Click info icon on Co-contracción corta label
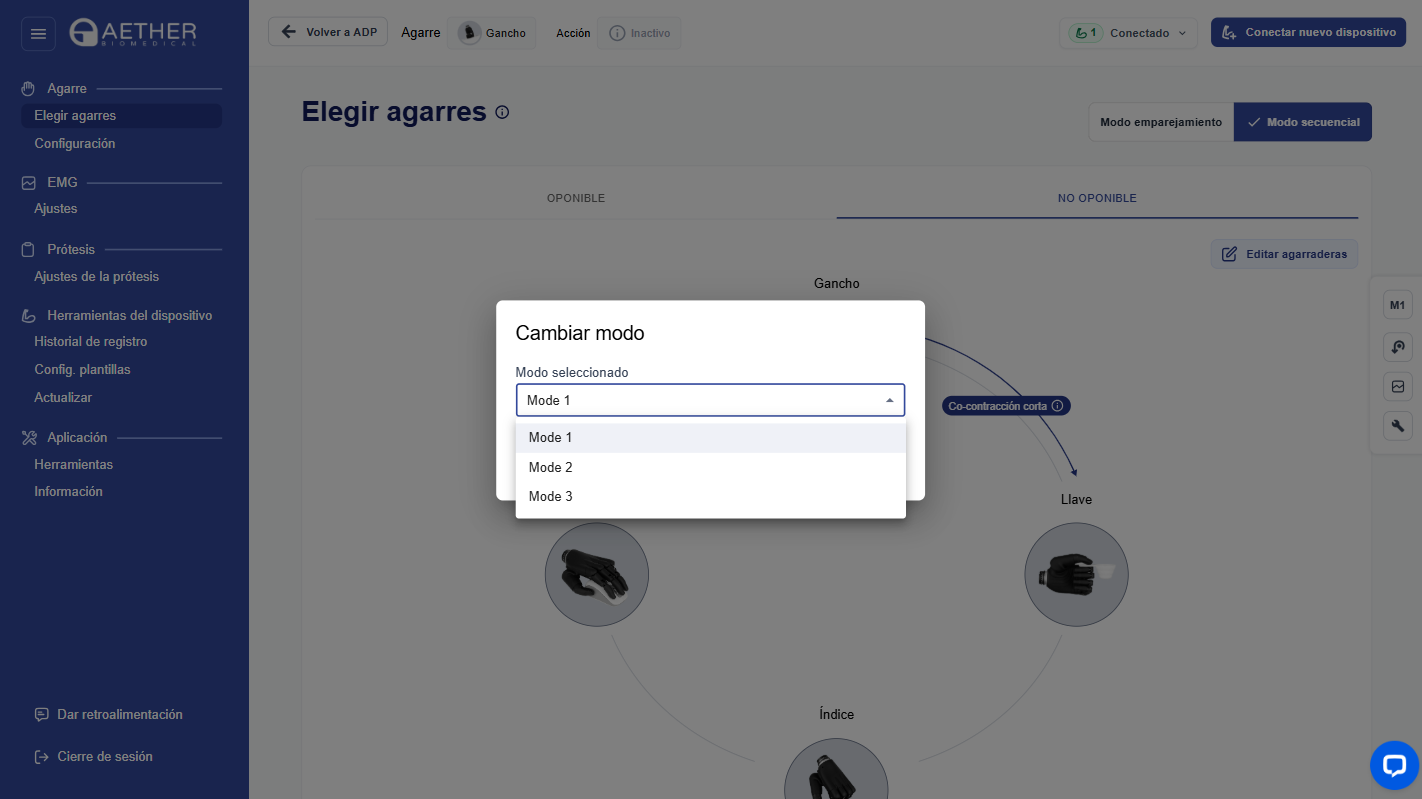This screenshot has width=1422, height=799. [1057, 406]
